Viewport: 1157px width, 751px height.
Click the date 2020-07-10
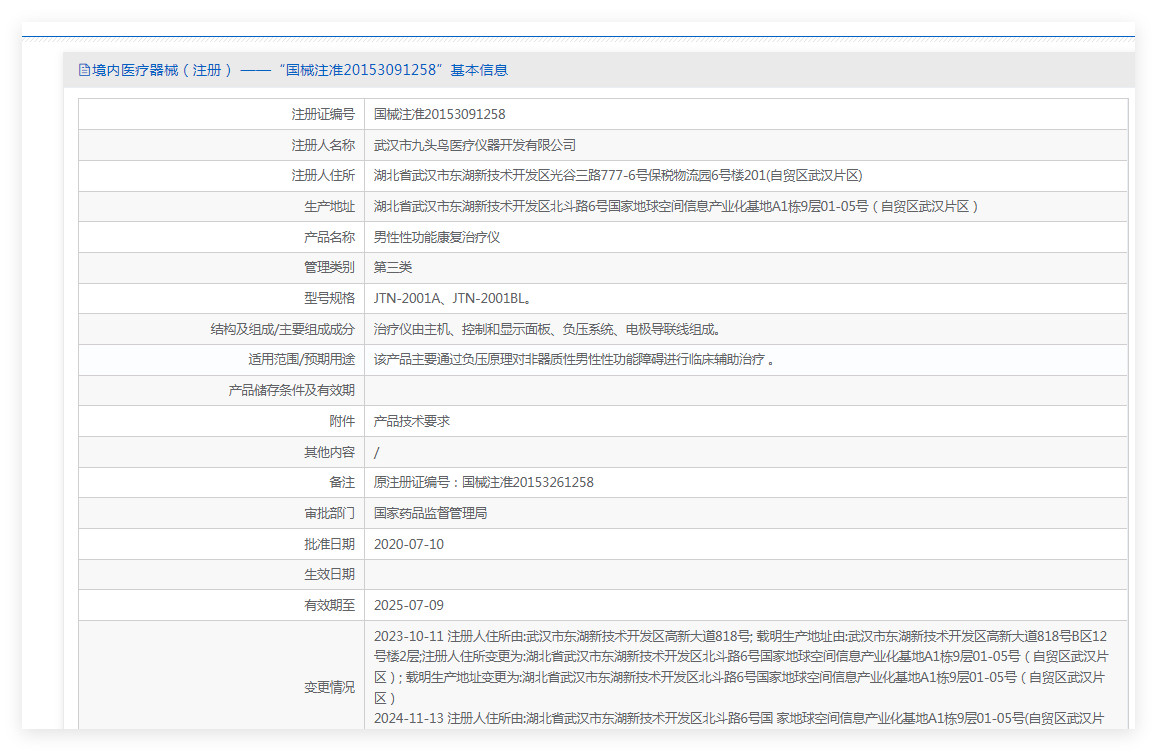pyautogui.click(x=409, y=544)
